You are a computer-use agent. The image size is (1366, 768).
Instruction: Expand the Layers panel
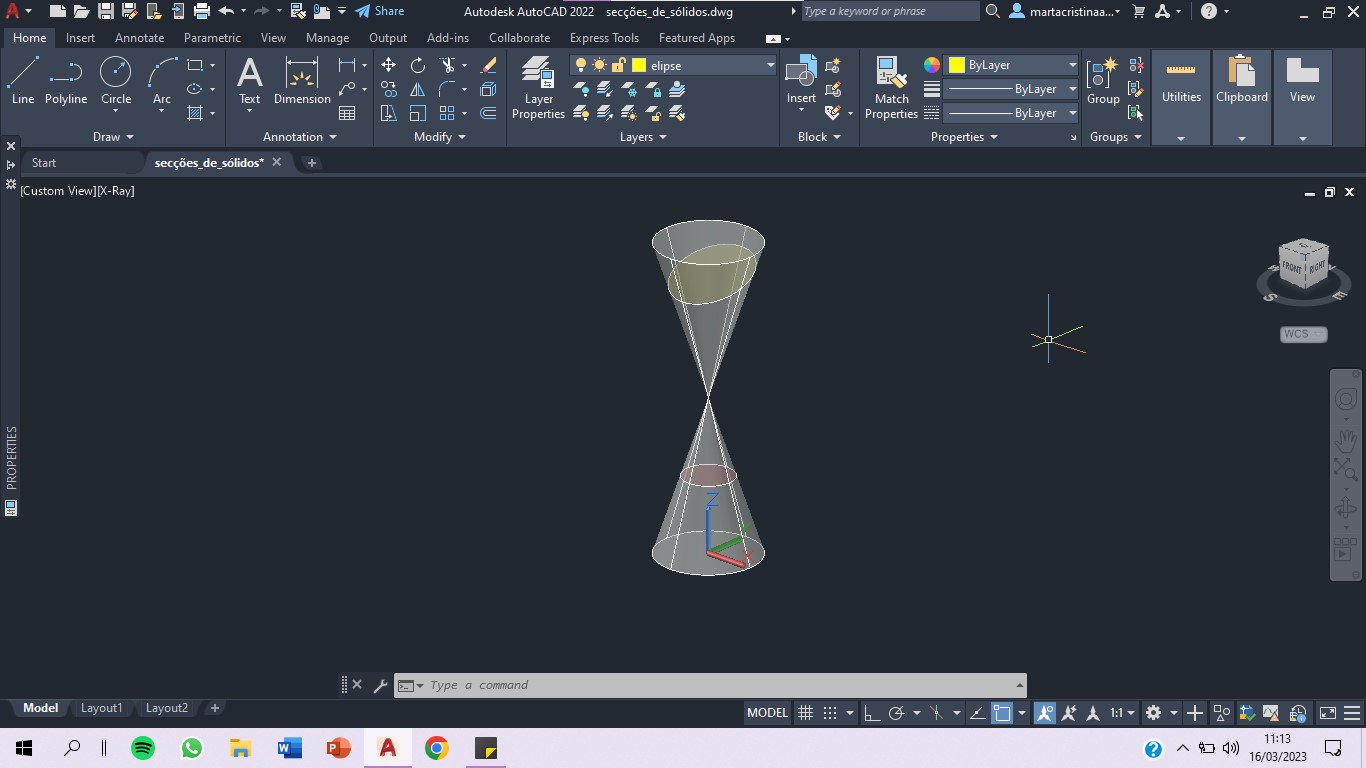[x=643, y=137]
